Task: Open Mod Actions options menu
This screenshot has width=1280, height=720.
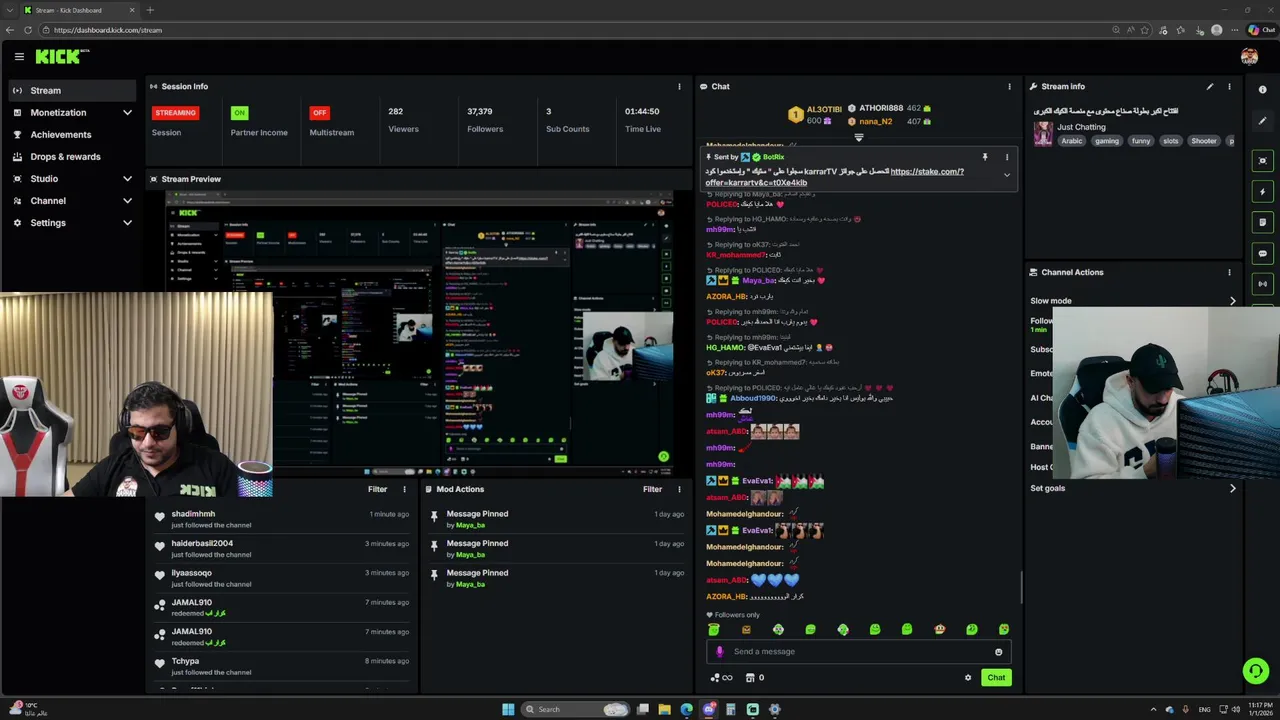Action: pyautogui.click(x=679, y=489)
